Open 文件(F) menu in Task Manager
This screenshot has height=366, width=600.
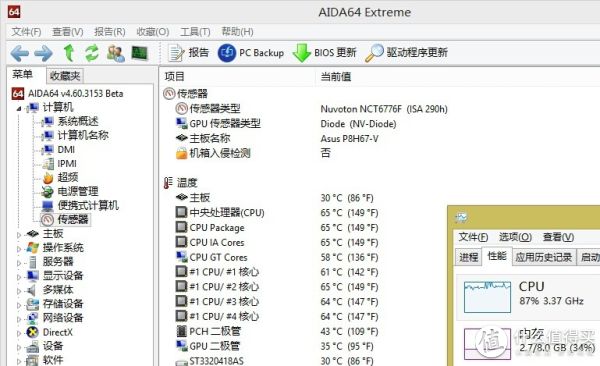473,237
